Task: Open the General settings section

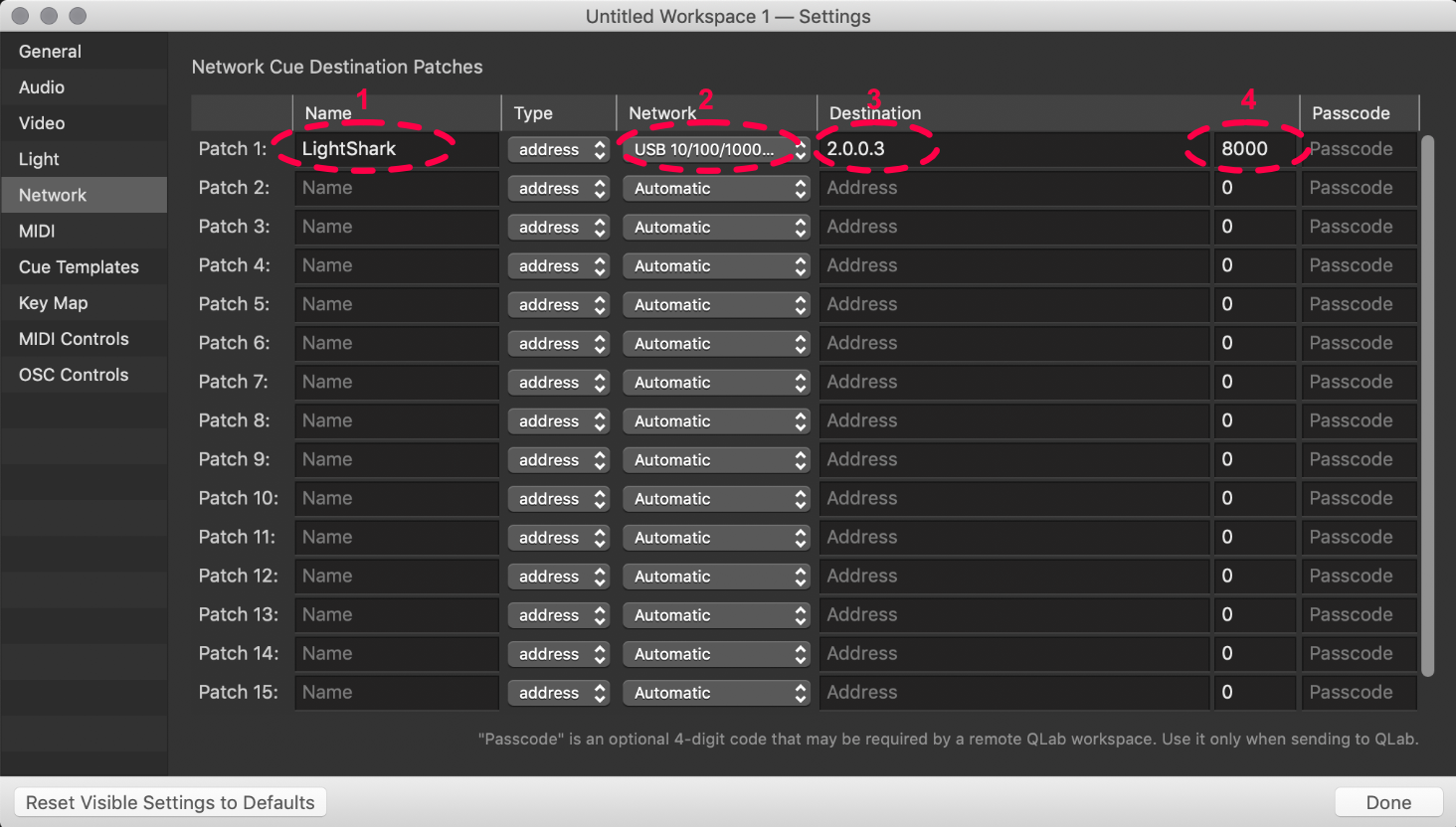Action: coord(84,52)
